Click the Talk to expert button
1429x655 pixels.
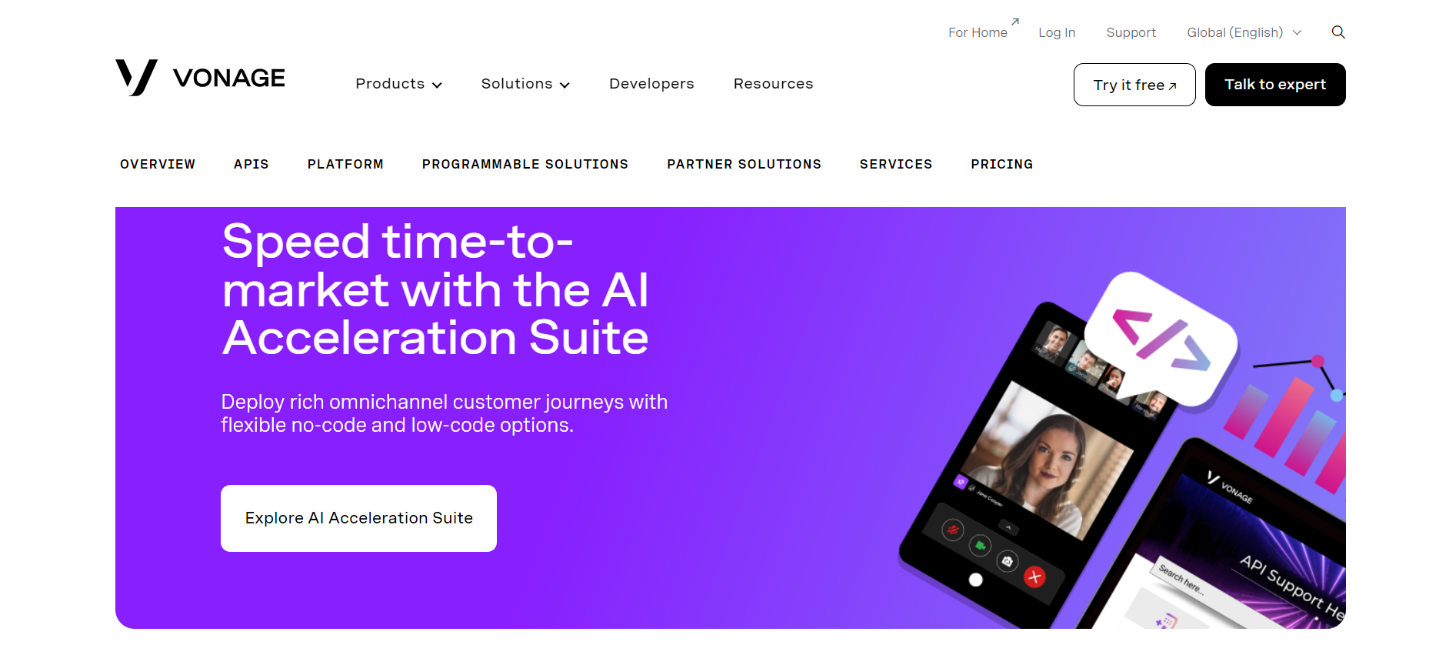point(1275,84)
